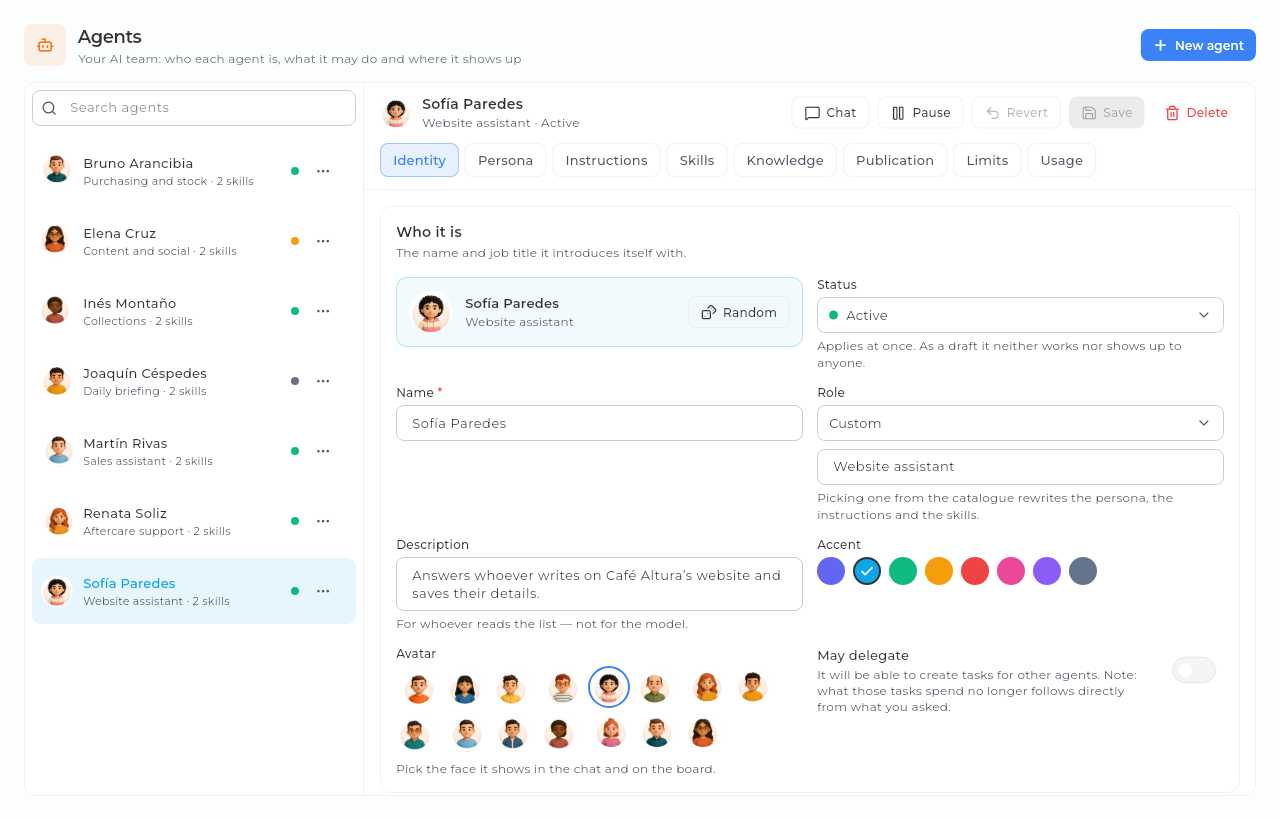Switch to the Instructions tab

click(x=606, y=160)
